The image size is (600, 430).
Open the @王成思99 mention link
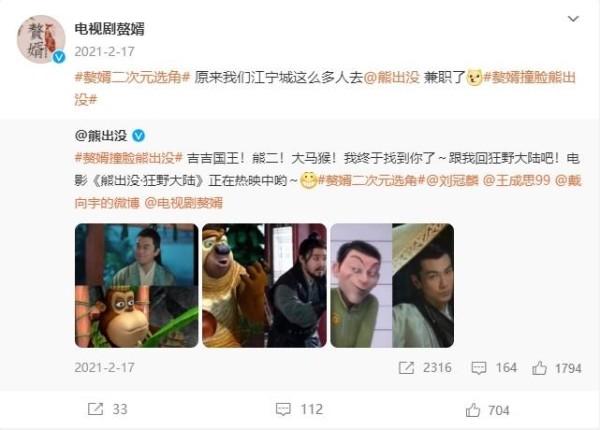coord(517,180)
